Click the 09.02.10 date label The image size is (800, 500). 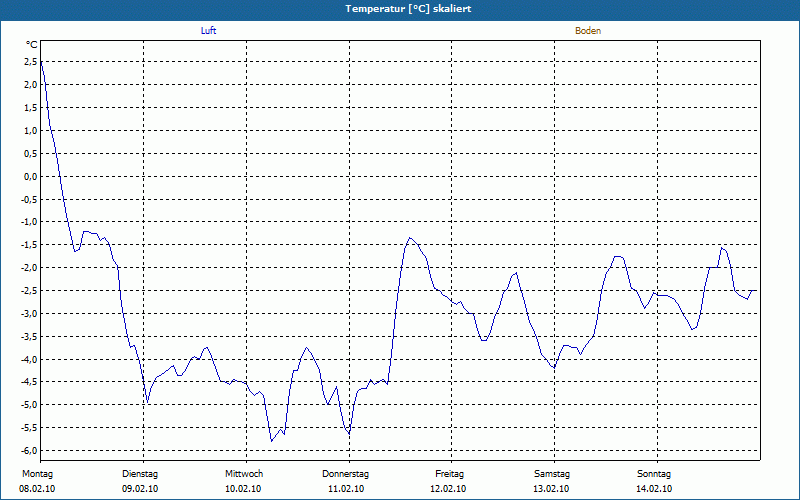(x=140, y=489)
